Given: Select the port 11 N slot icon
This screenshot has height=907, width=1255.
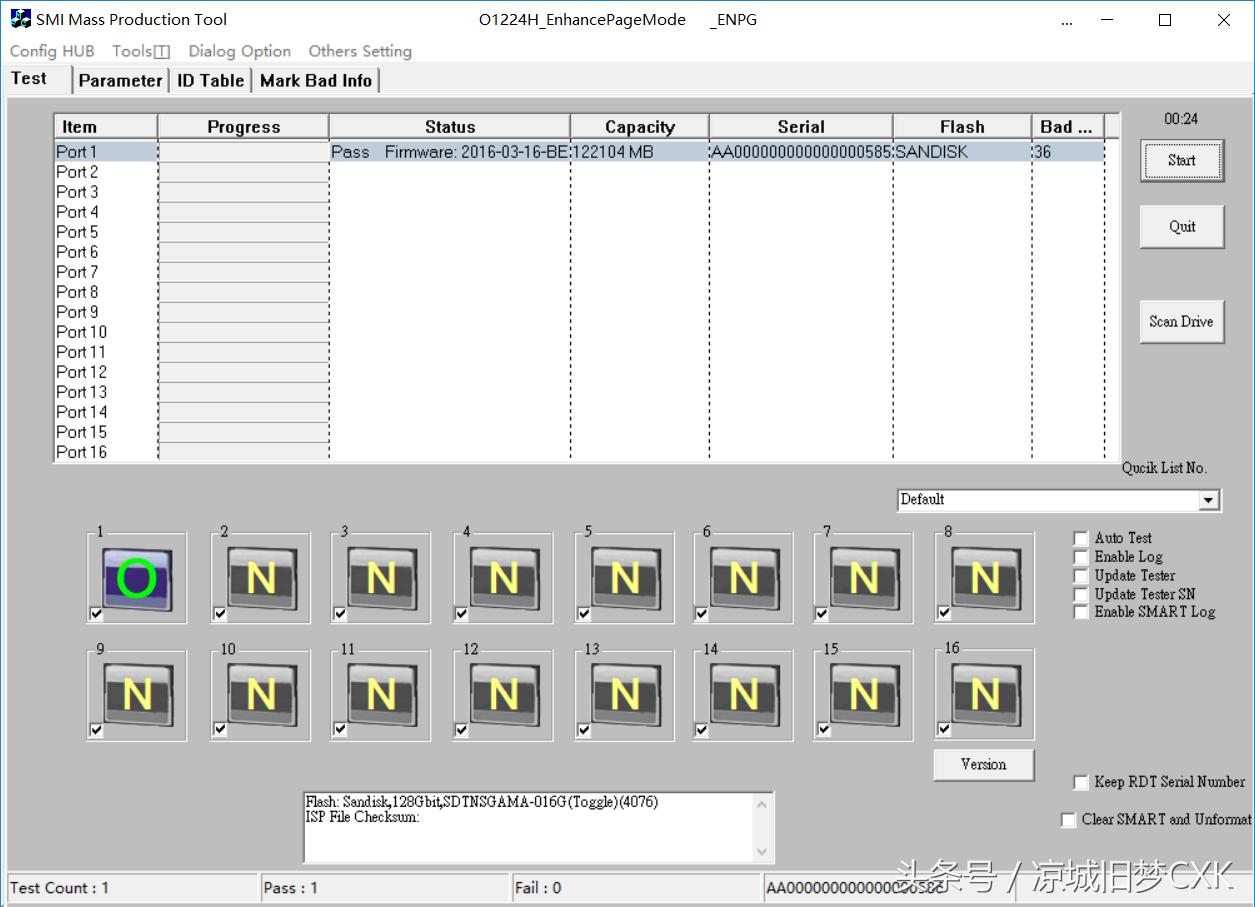Looking at the screenshot, I should pos(381,695).
